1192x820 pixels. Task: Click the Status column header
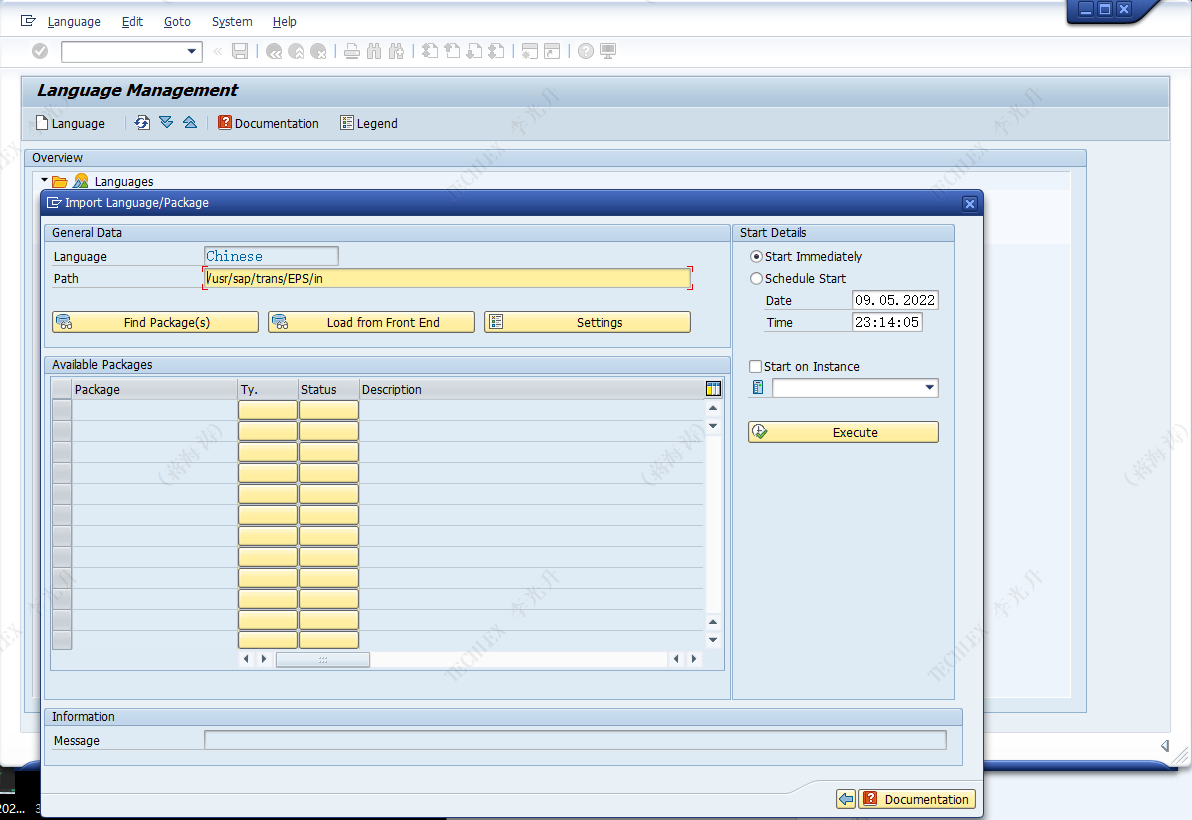pos(328,389)
